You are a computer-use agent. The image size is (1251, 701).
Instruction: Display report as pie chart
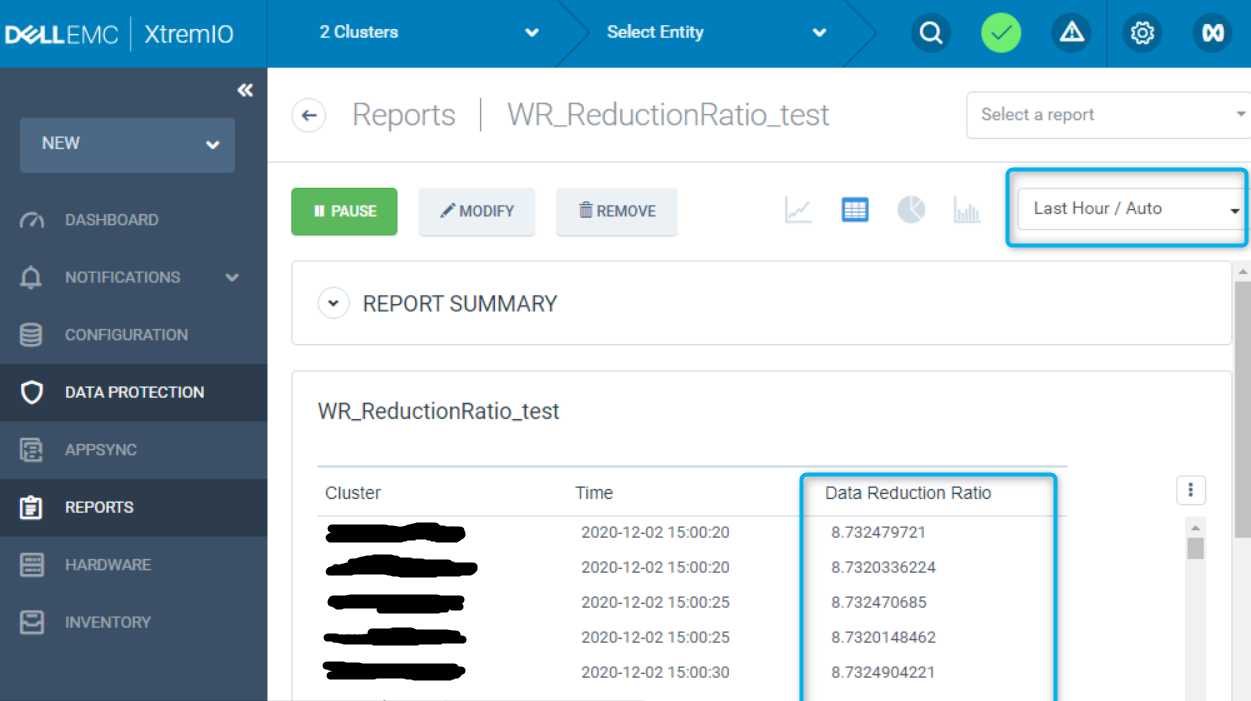coord(911,210)
